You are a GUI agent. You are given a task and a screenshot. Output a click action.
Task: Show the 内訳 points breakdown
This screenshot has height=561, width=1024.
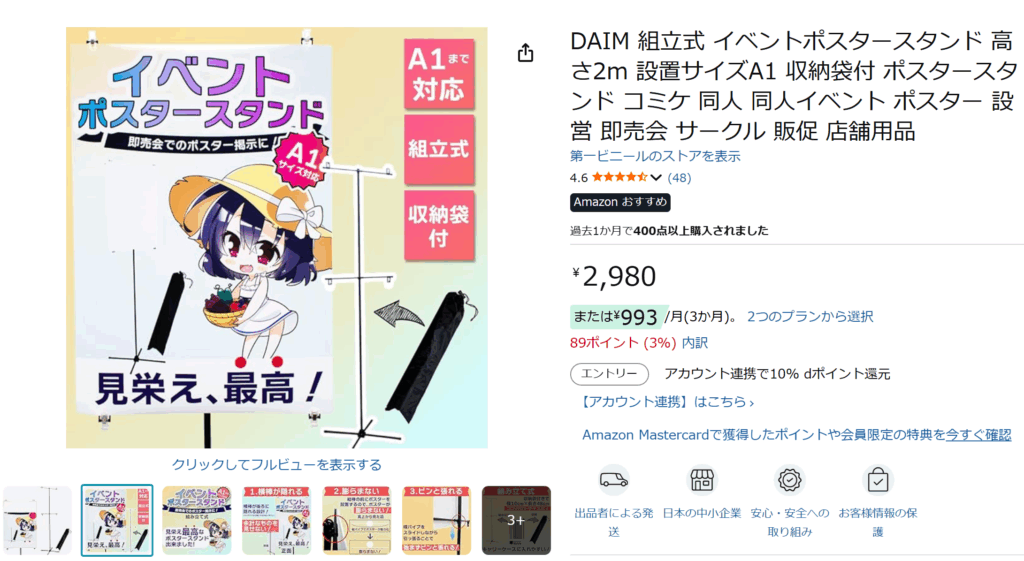pyautogui.click(x=695, y=343)
